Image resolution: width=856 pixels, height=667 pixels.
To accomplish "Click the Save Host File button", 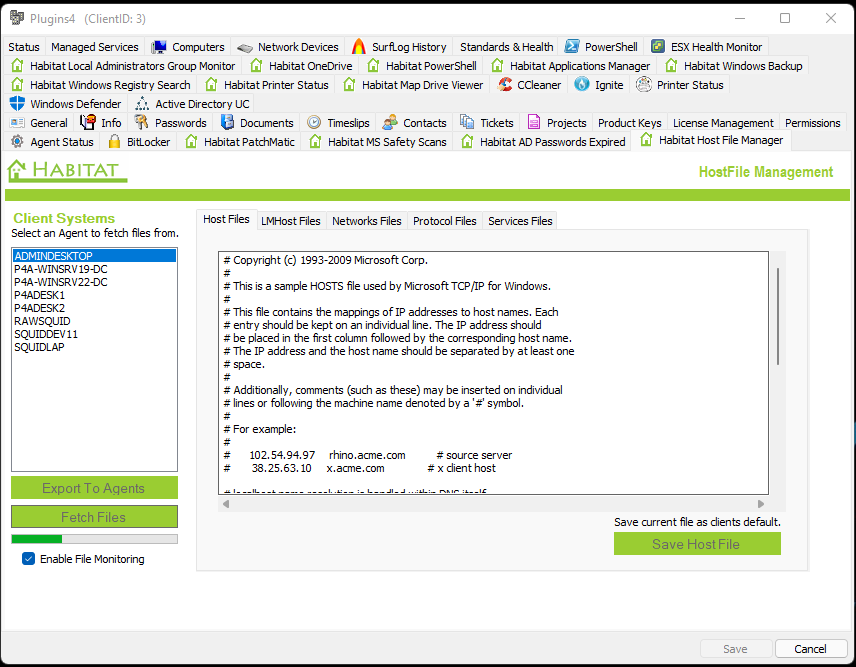I will tap(697, 544).
